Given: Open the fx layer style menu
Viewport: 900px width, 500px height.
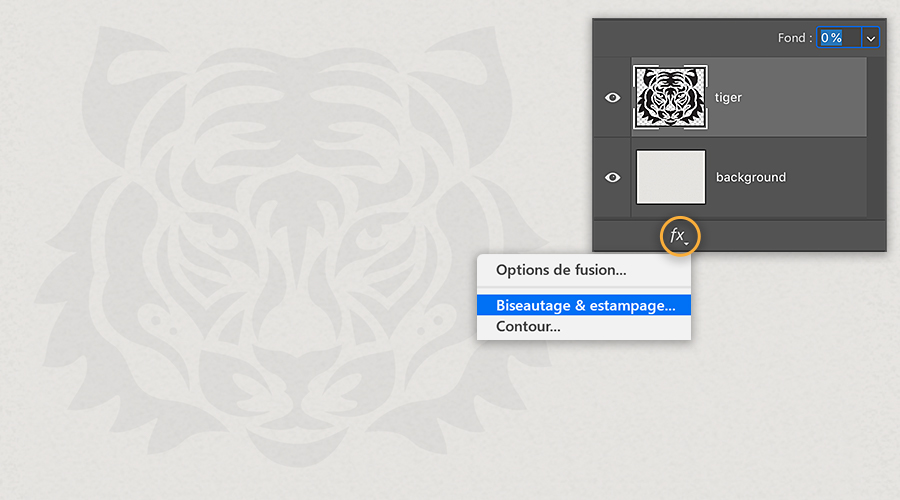Looking at the screenshot, I should pos(679,235).
